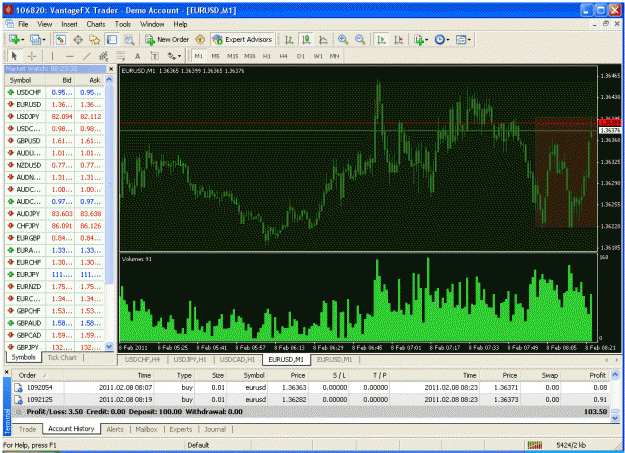Switch timeframe to D1
This screenshot has width=625, height=453.
click(301, 56)
